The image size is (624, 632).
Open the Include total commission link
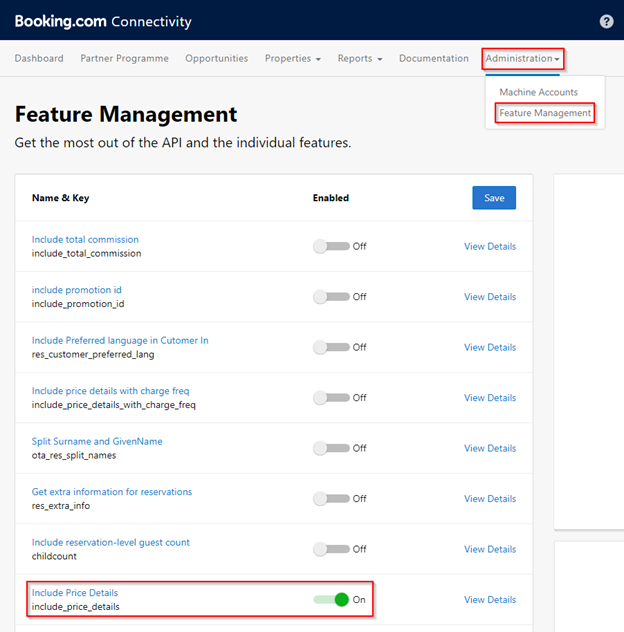85,239
